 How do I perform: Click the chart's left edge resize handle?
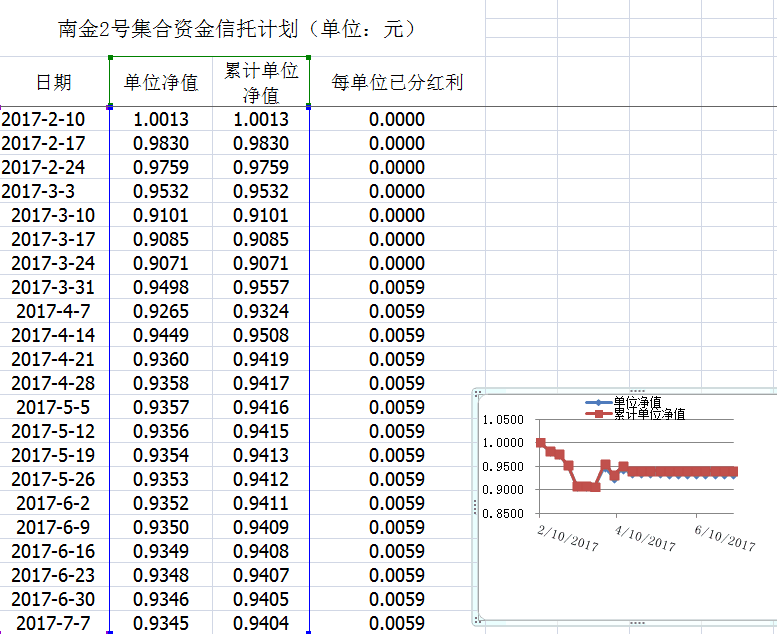[476, 507]
